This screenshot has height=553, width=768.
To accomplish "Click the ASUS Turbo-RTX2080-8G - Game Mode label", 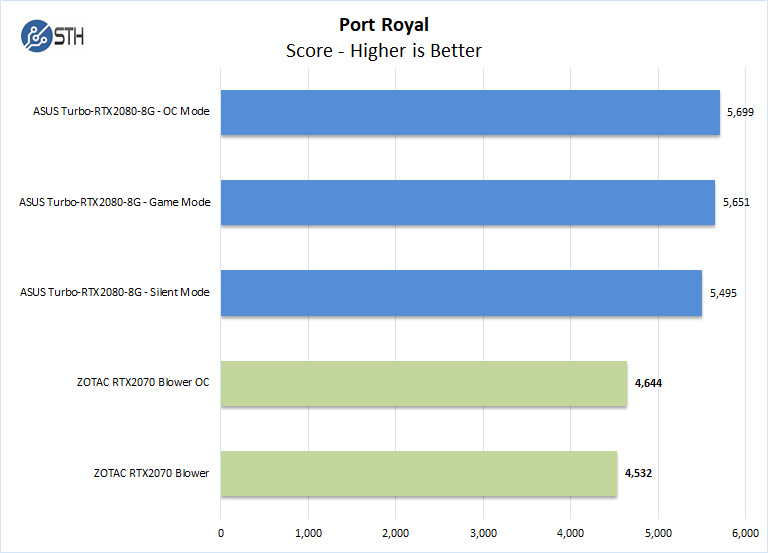I will pyautogui.click(x=115, y=202).
